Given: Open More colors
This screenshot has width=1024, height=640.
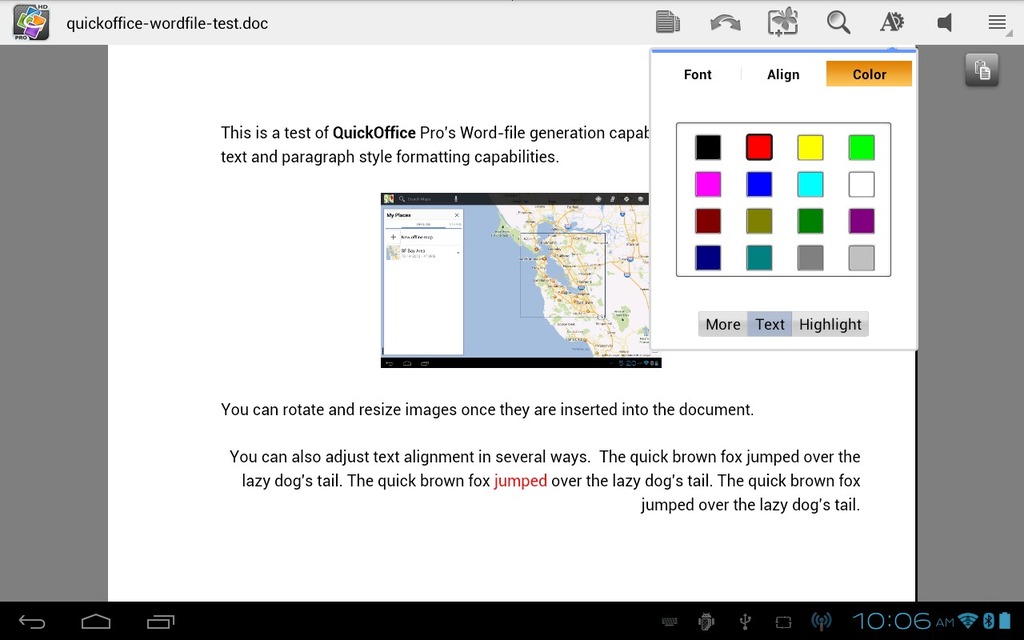Looking at the screenshot, I should point(723,325).
